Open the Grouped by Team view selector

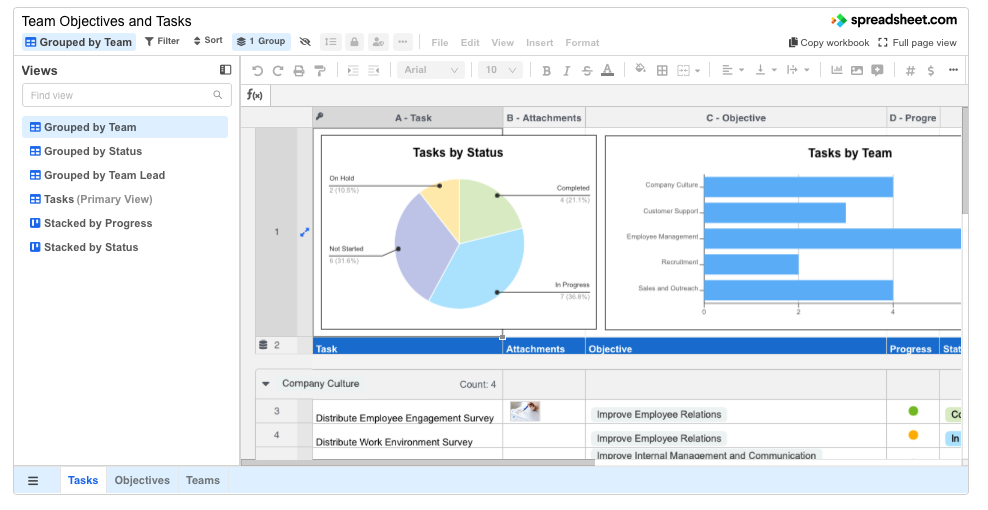(79, 42)
